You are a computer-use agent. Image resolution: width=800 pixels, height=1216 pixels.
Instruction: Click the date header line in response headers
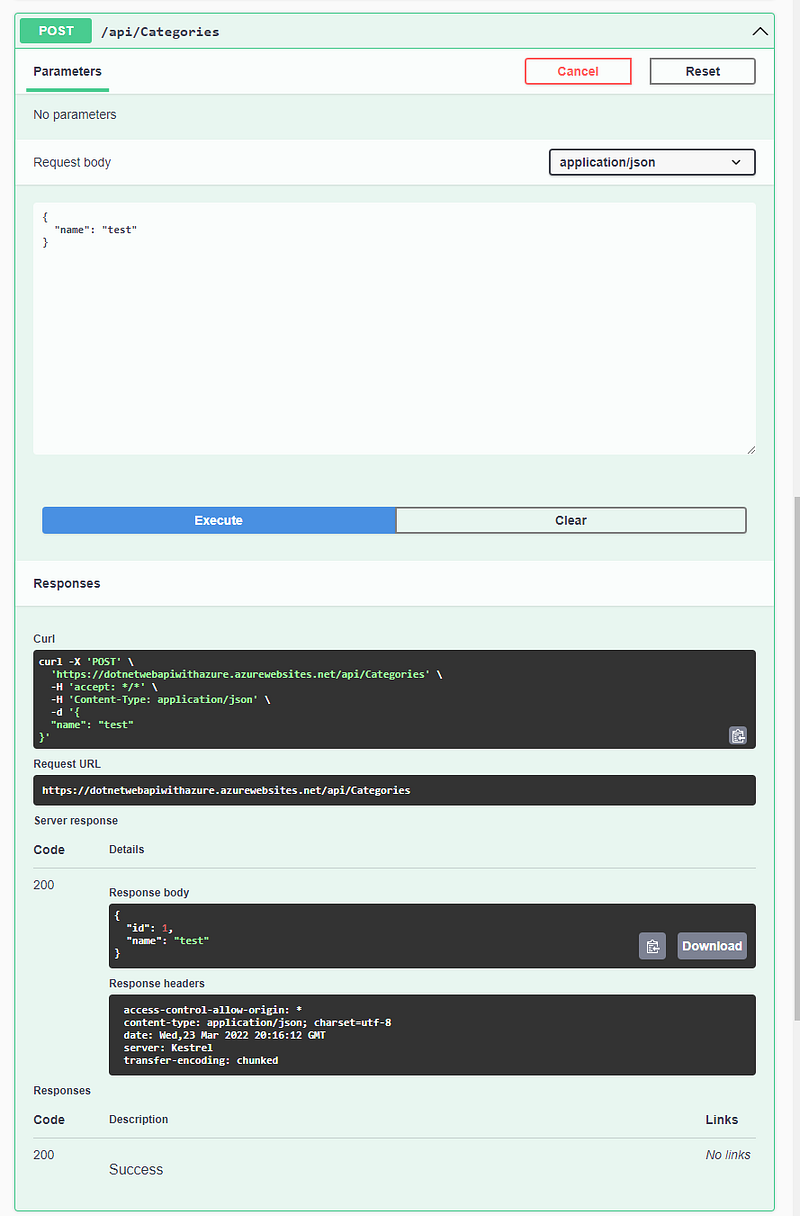click(x=224, y=1035)
